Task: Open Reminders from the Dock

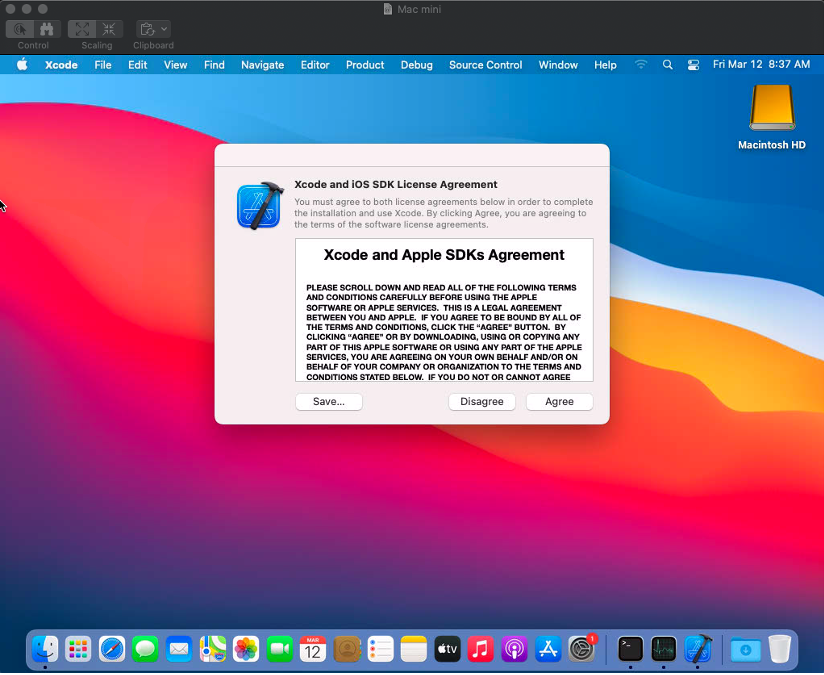Action: point(380,649)
